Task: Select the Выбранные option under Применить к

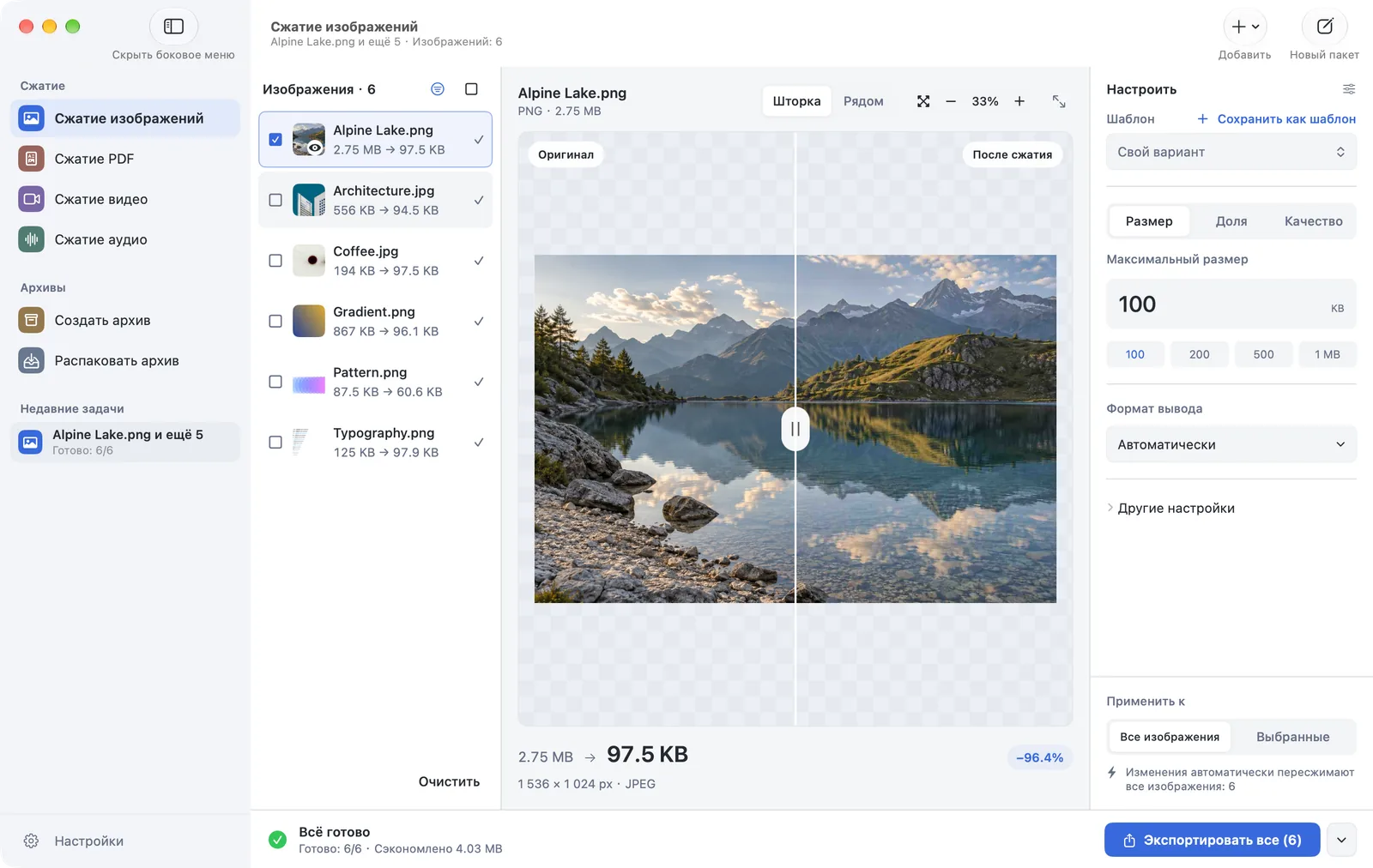Action: [1293, 737]
